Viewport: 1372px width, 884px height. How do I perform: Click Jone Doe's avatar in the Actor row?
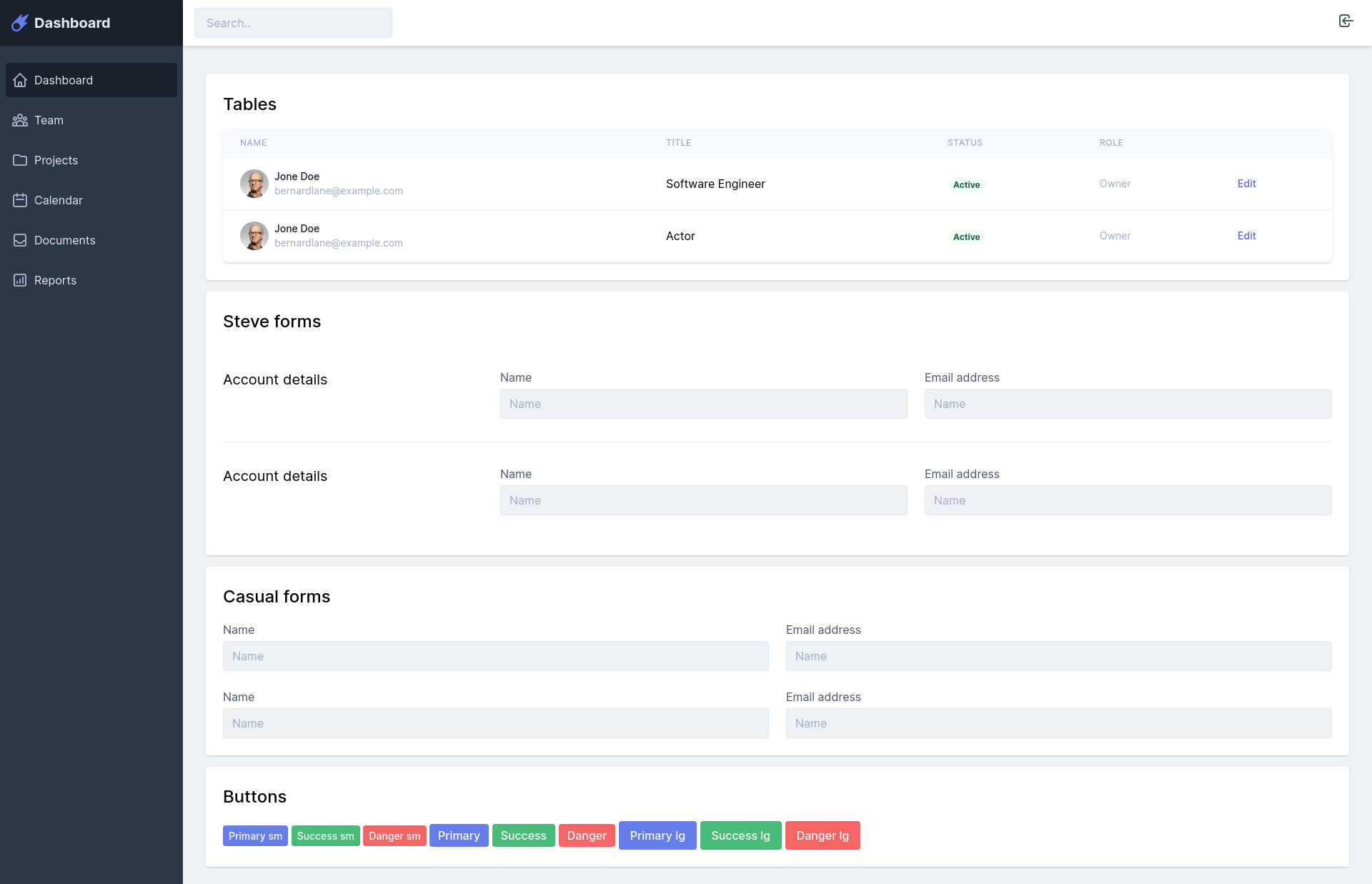[x=254, y=236]
